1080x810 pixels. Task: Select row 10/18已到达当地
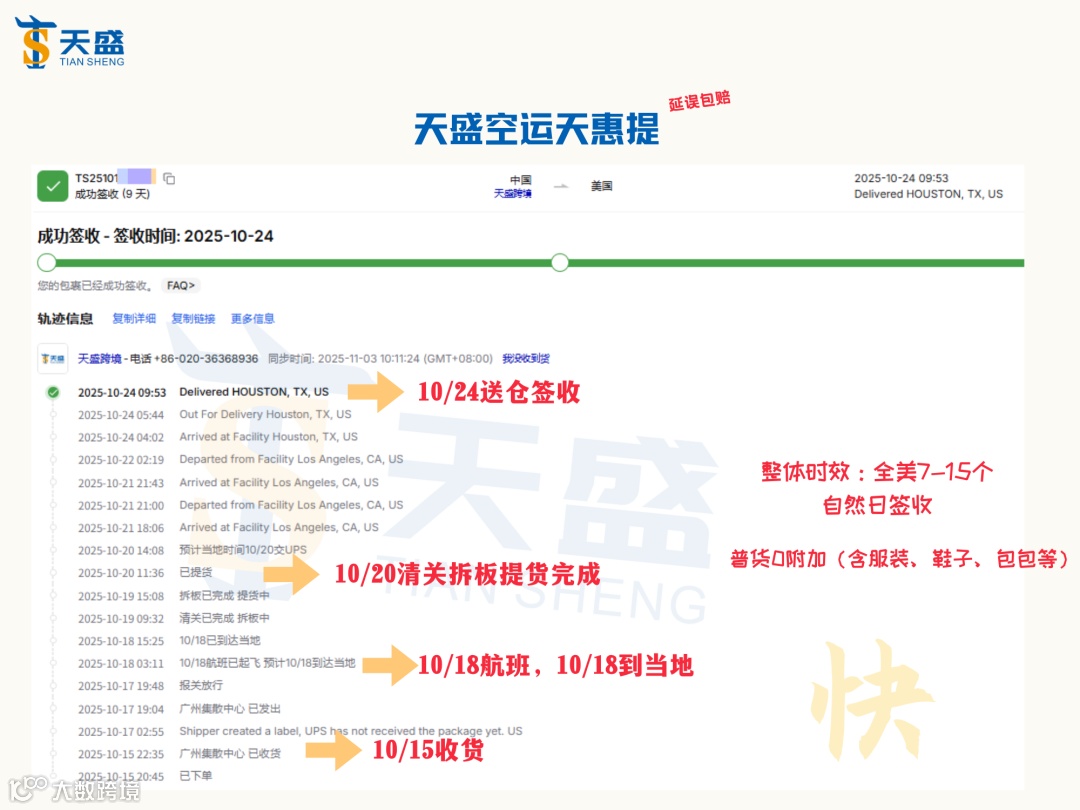(169, 641)
